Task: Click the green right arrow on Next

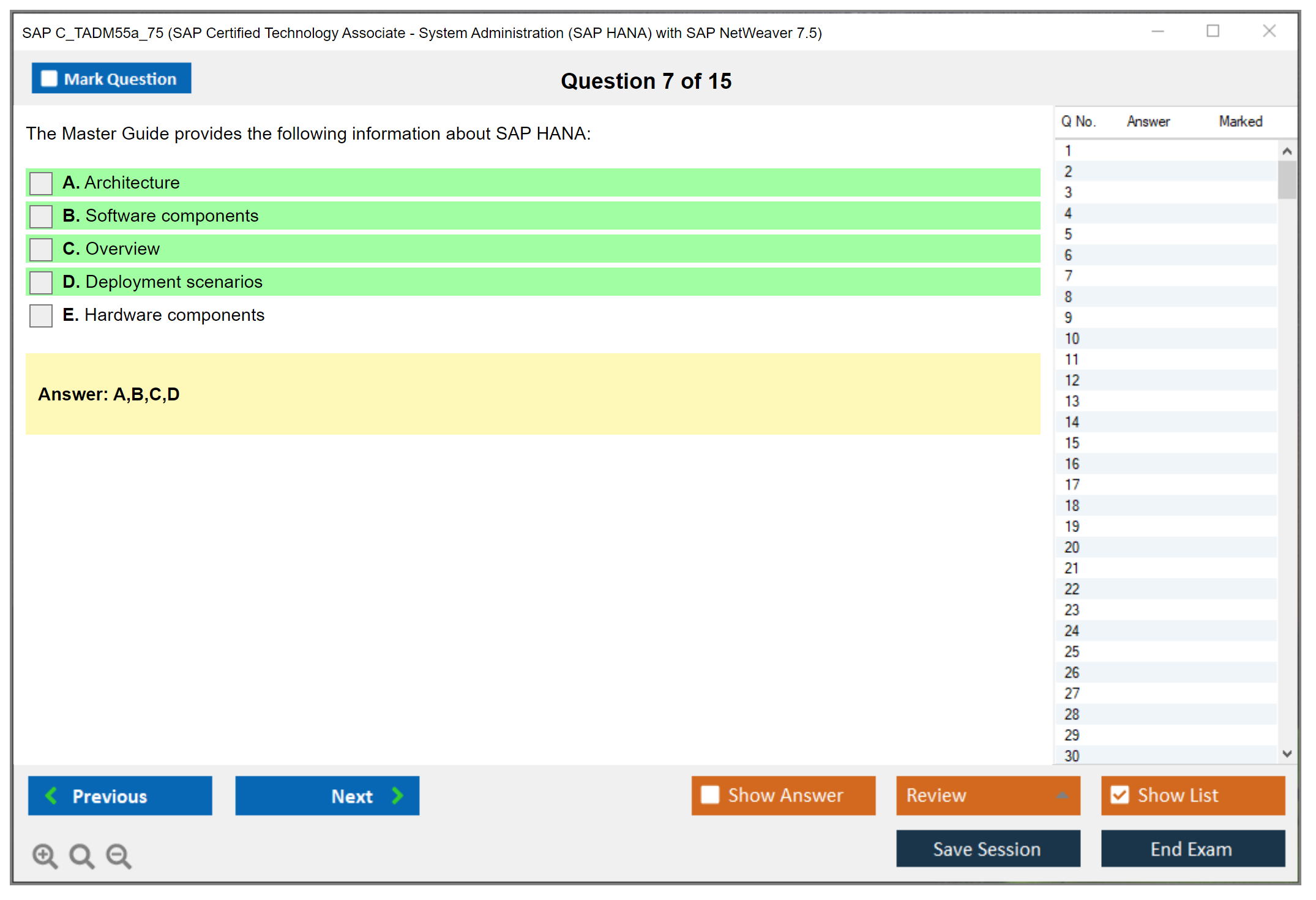Action: (x=397, y=796)
